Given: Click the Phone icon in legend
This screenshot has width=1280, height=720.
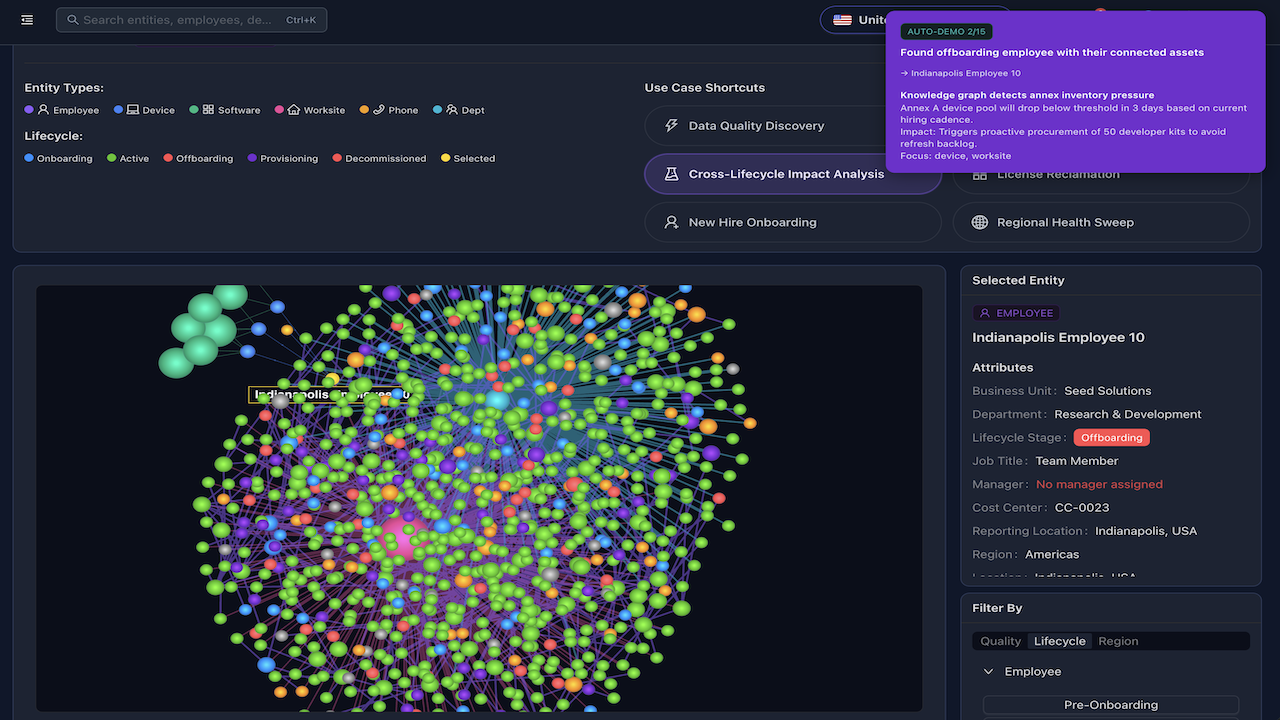Looking at the screenshot, I should pos(379,110).
